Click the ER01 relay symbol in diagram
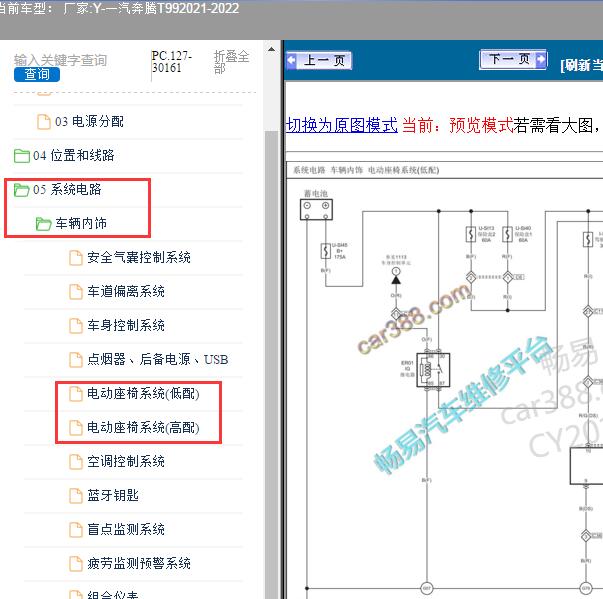 tap(433, 370)
